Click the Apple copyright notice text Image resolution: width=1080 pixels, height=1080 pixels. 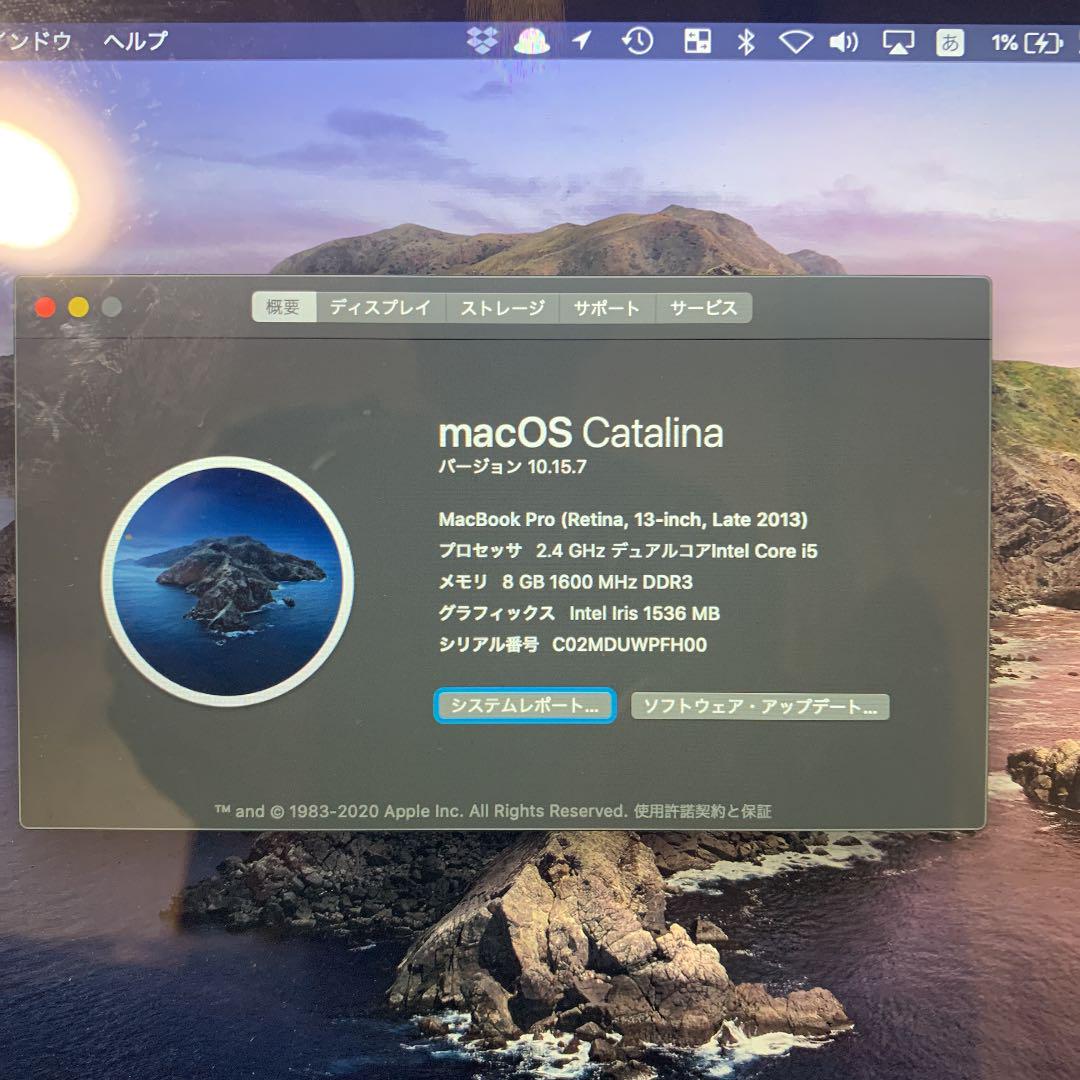[421, 811]
